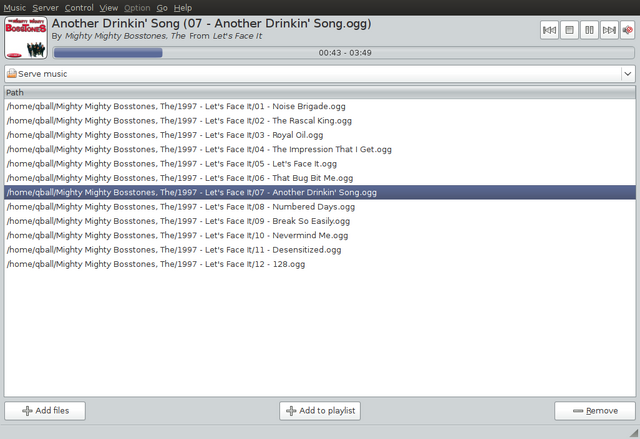Select 04 - The Impression That I Get.ogg
Viewport: 640px width, 439px height.
tap(320, 149)
